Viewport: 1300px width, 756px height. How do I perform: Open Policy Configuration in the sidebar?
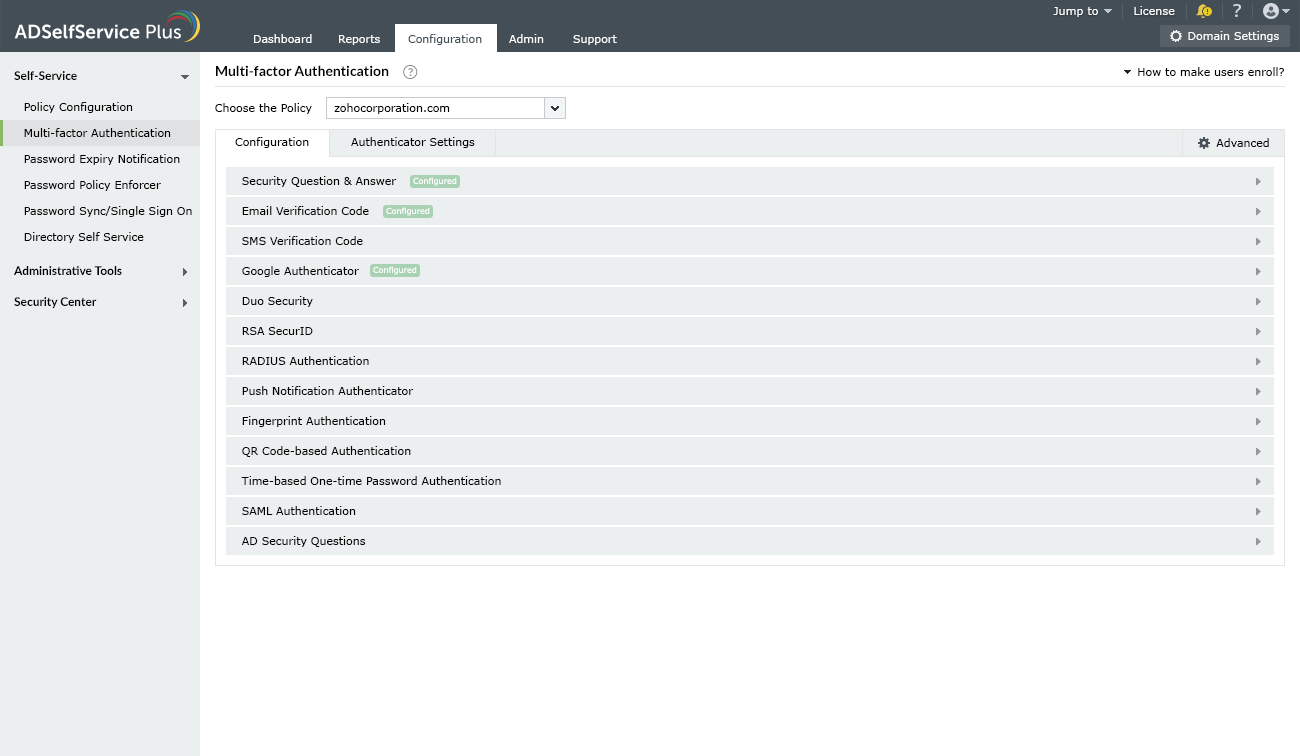(x=78, y=107)
